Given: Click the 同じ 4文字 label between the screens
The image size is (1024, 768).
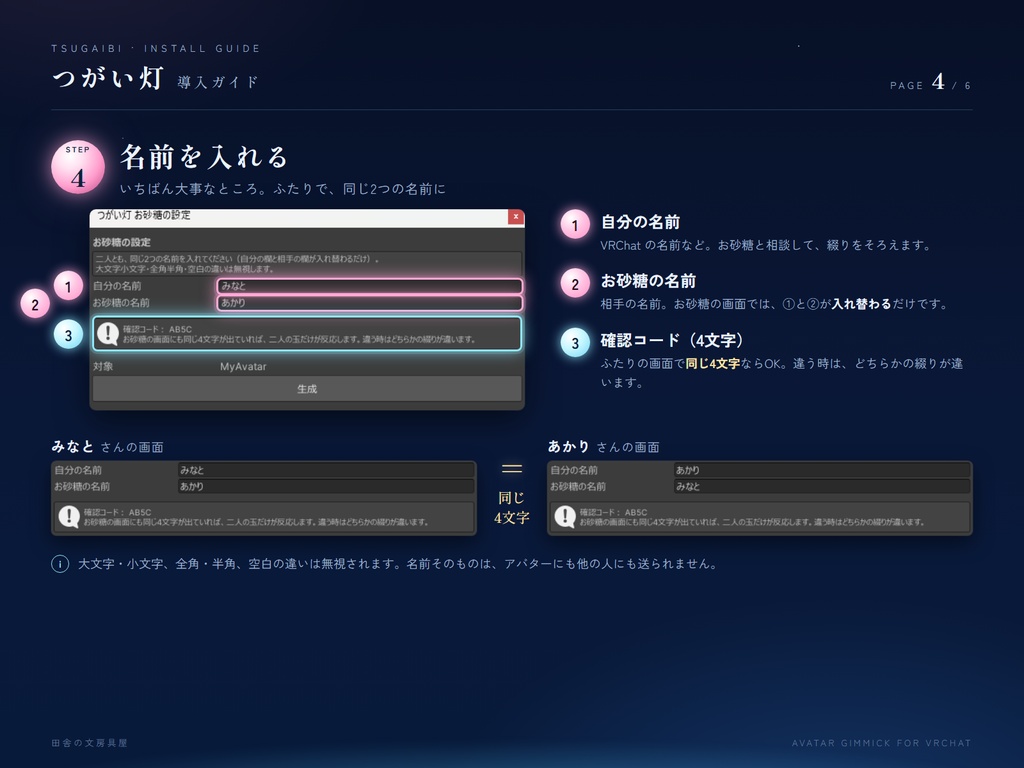Looking at the screenshot, I should pos(511,507).
